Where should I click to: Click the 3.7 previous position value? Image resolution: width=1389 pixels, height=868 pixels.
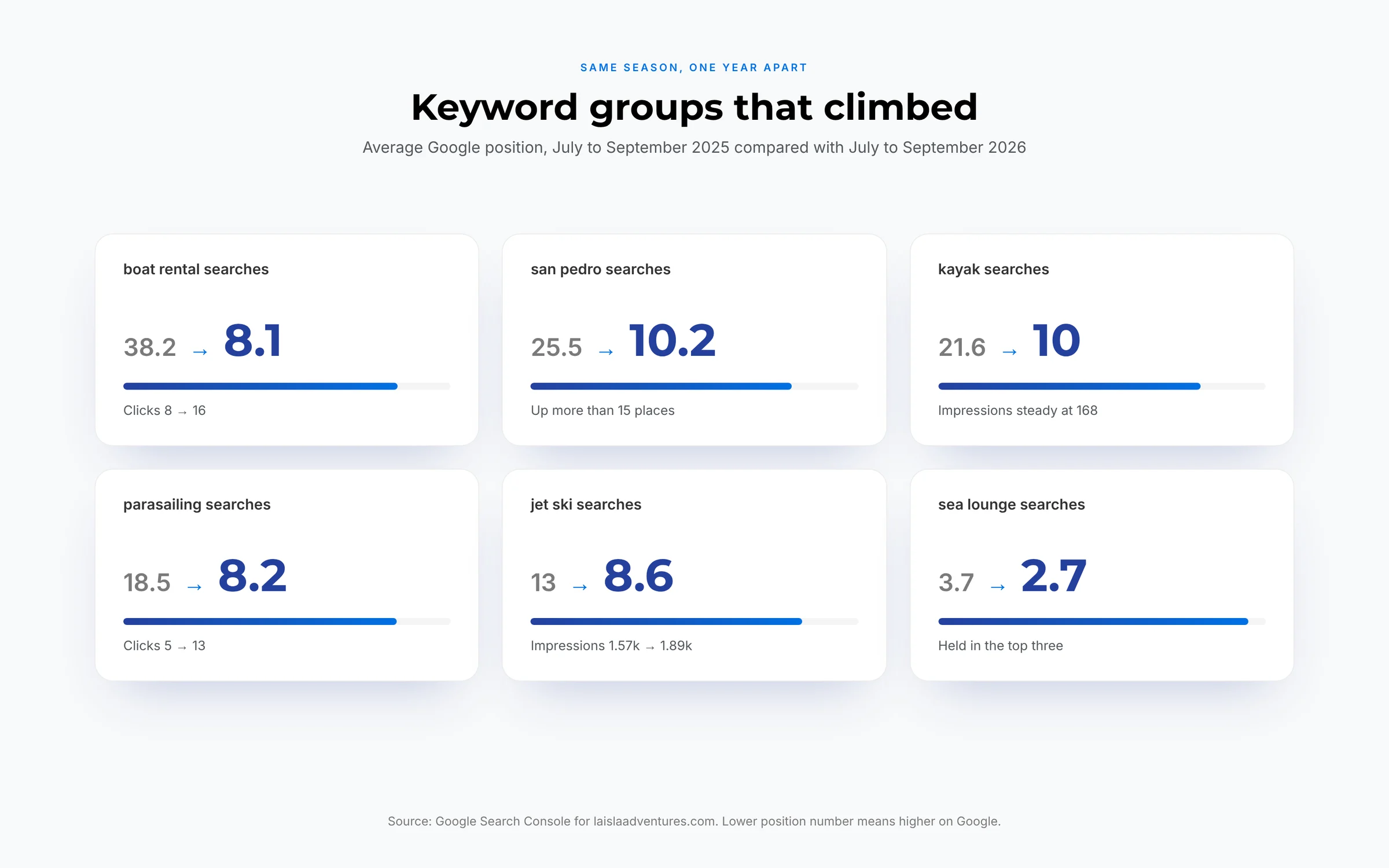956,583
